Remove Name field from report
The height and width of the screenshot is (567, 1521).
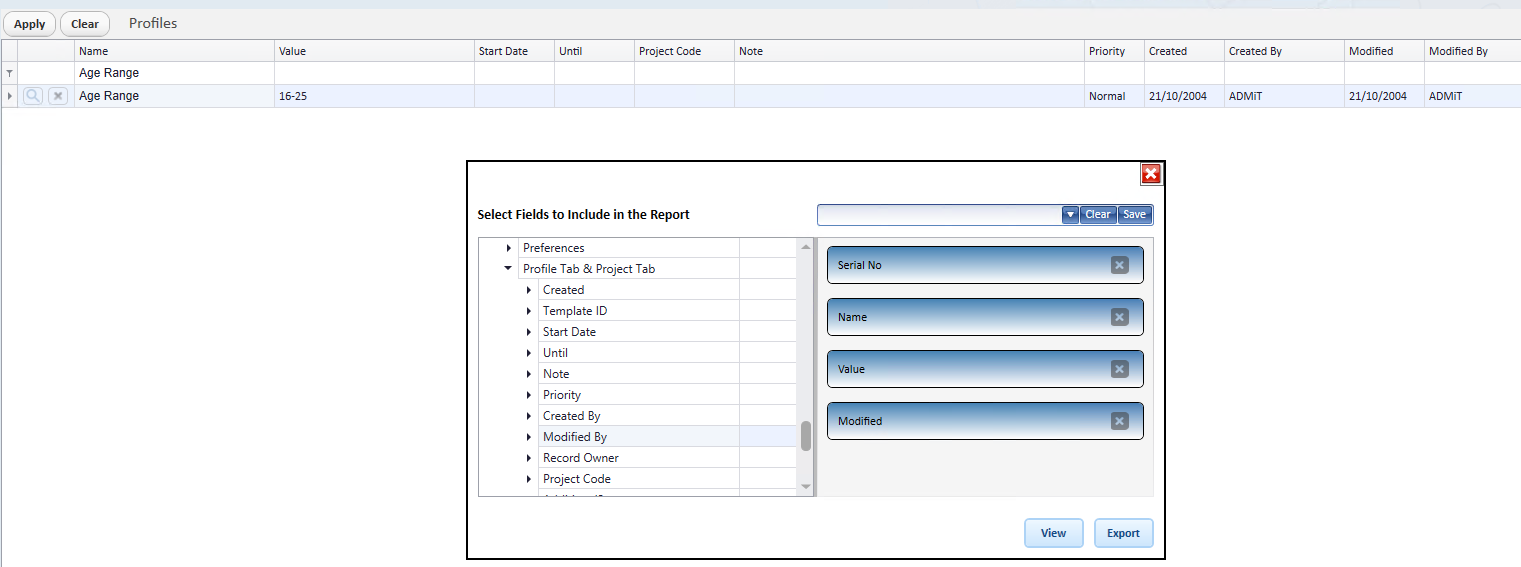point(1120,317)
